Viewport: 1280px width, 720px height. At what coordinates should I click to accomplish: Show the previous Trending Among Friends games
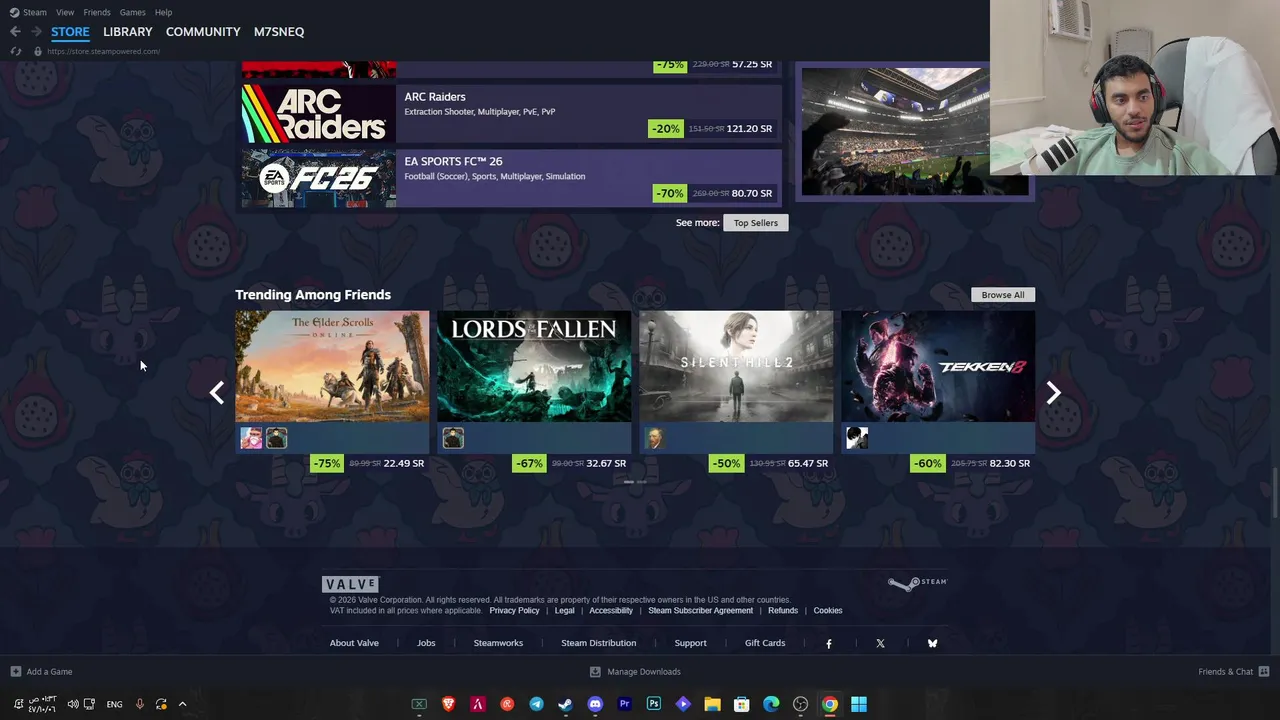(x=217, y=393)
